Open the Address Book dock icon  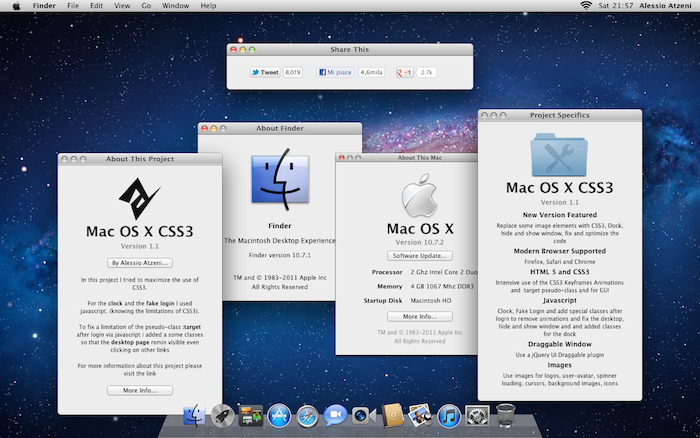point(392,415)
